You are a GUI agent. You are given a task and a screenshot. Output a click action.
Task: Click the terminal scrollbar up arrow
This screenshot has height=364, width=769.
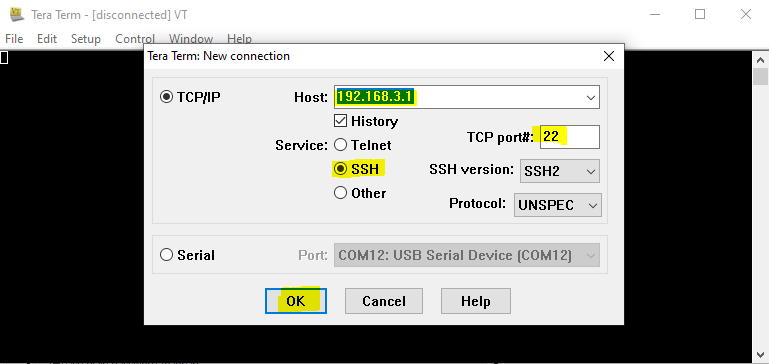pyautogui.click(x=761, y=60)
